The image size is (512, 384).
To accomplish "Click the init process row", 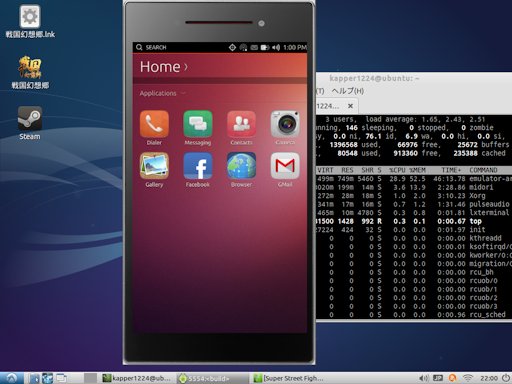I will [x=414, y=230].
